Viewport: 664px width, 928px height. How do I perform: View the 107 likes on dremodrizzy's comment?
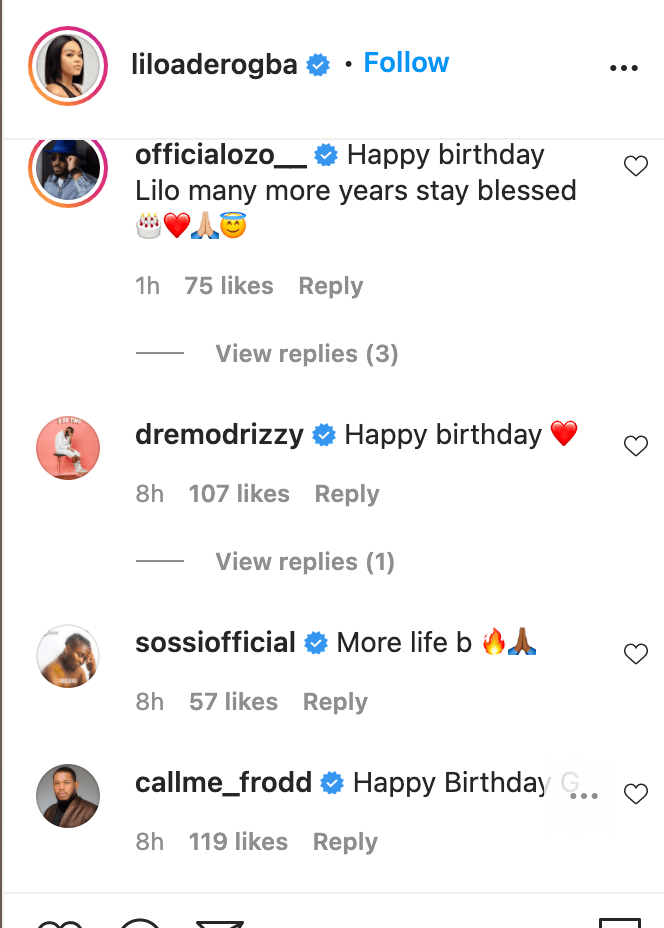239,494
